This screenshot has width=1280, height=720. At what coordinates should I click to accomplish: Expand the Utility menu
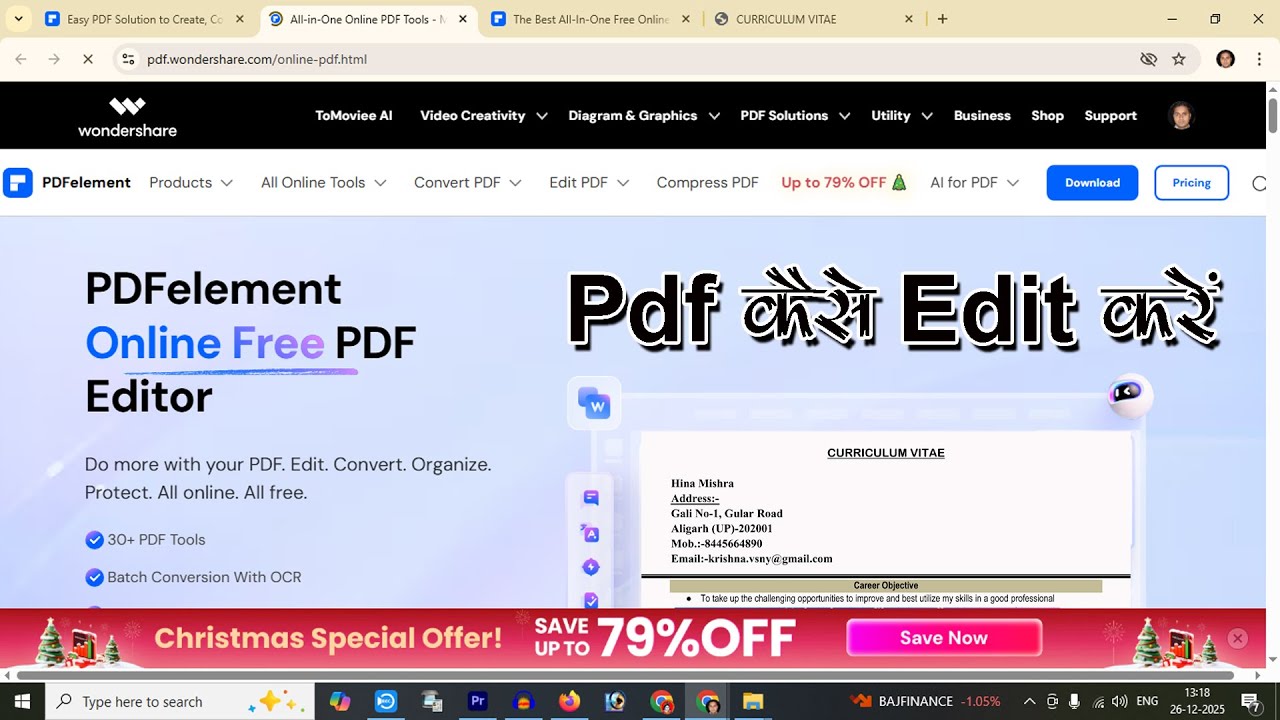(x=902, y=116)
